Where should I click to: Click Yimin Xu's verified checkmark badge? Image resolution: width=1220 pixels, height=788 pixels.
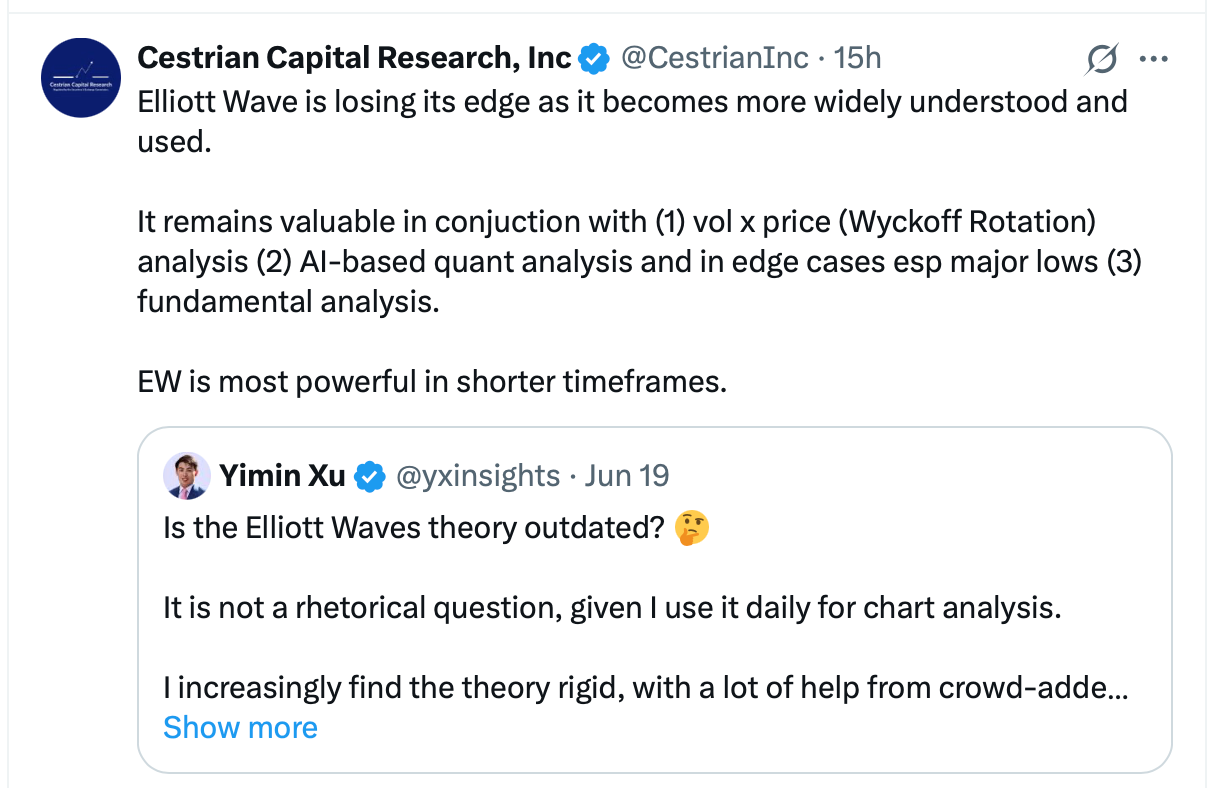coord(370,476)
